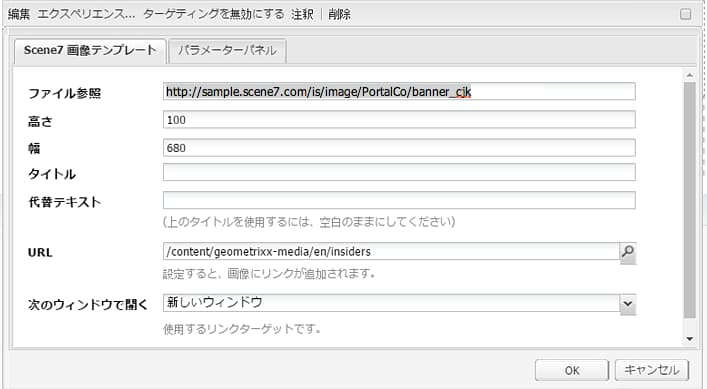This screenshot has height=389, width=707.
Task: Choose 注釈 in the toolbar
Action: click(x=302, y=14)
